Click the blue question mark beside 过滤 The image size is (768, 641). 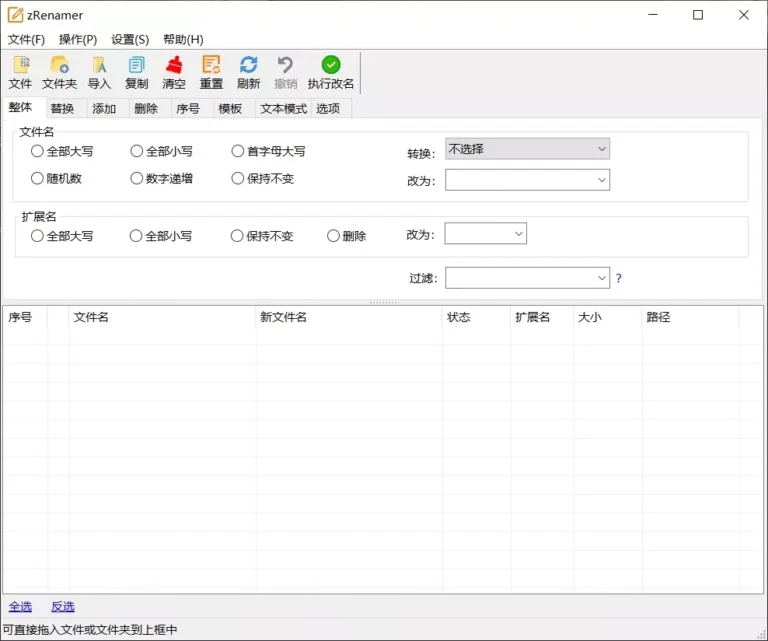619,278
